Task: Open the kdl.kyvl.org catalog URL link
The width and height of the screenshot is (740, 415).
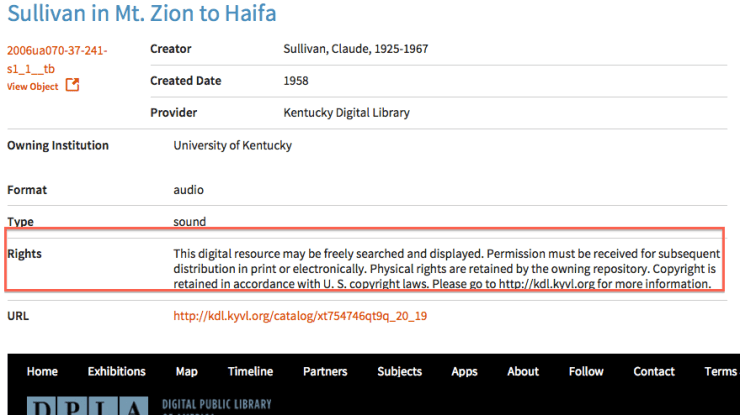Action: tap(300, 316)
